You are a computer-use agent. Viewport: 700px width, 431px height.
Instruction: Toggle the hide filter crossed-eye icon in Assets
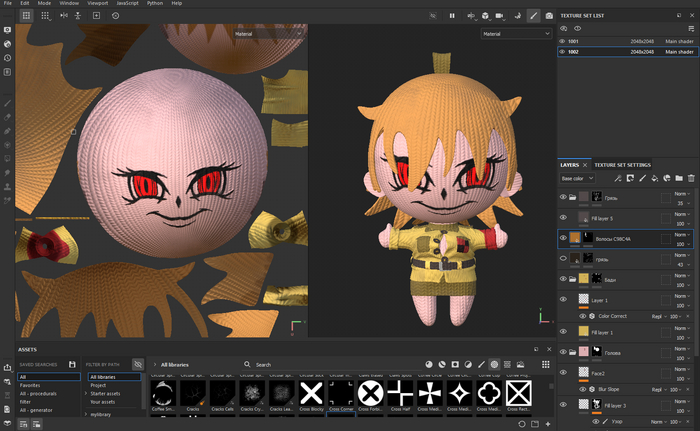[138, 364]
